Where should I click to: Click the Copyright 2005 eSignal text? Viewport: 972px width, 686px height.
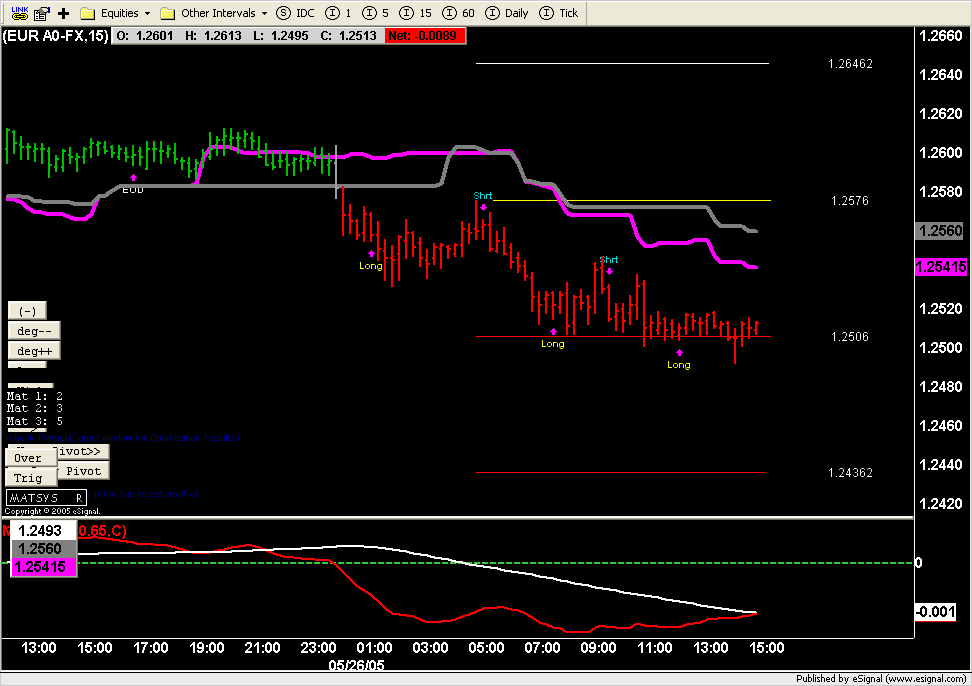tap(53, 511)
